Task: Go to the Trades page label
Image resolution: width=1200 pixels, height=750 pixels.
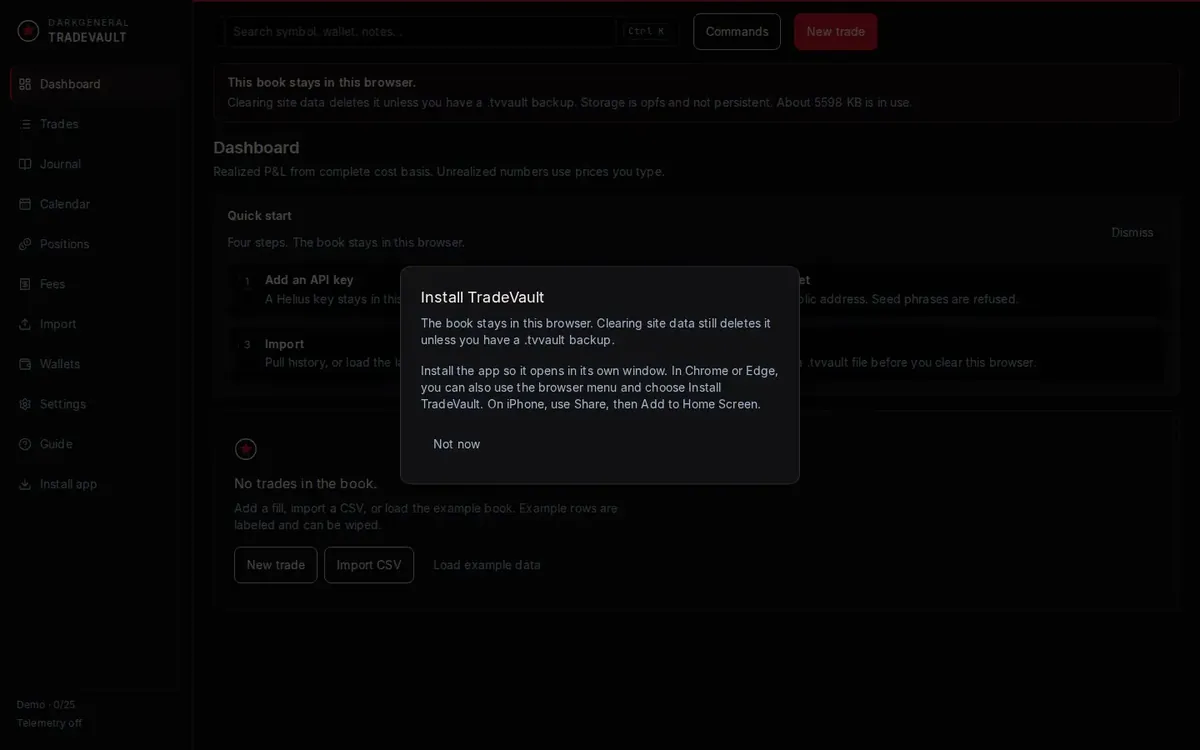Action: coord(59,124)
